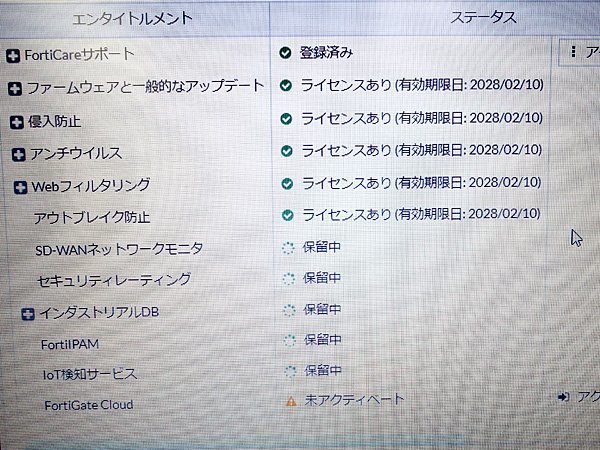Click 保留中 status for SD-WANネットワークモニタ
The image size is (600, 450).
(321, 247)
